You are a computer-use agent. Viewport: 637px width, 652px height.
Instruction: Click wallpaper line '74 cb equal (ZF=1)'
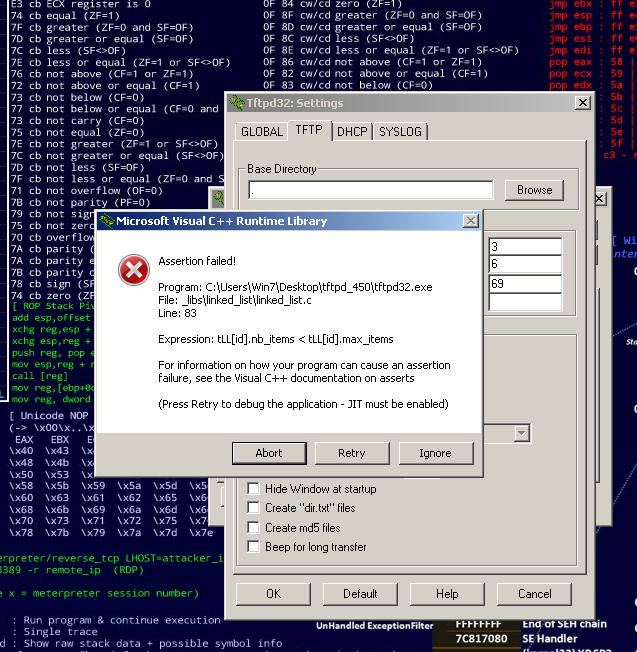click(x=64, y=16)
